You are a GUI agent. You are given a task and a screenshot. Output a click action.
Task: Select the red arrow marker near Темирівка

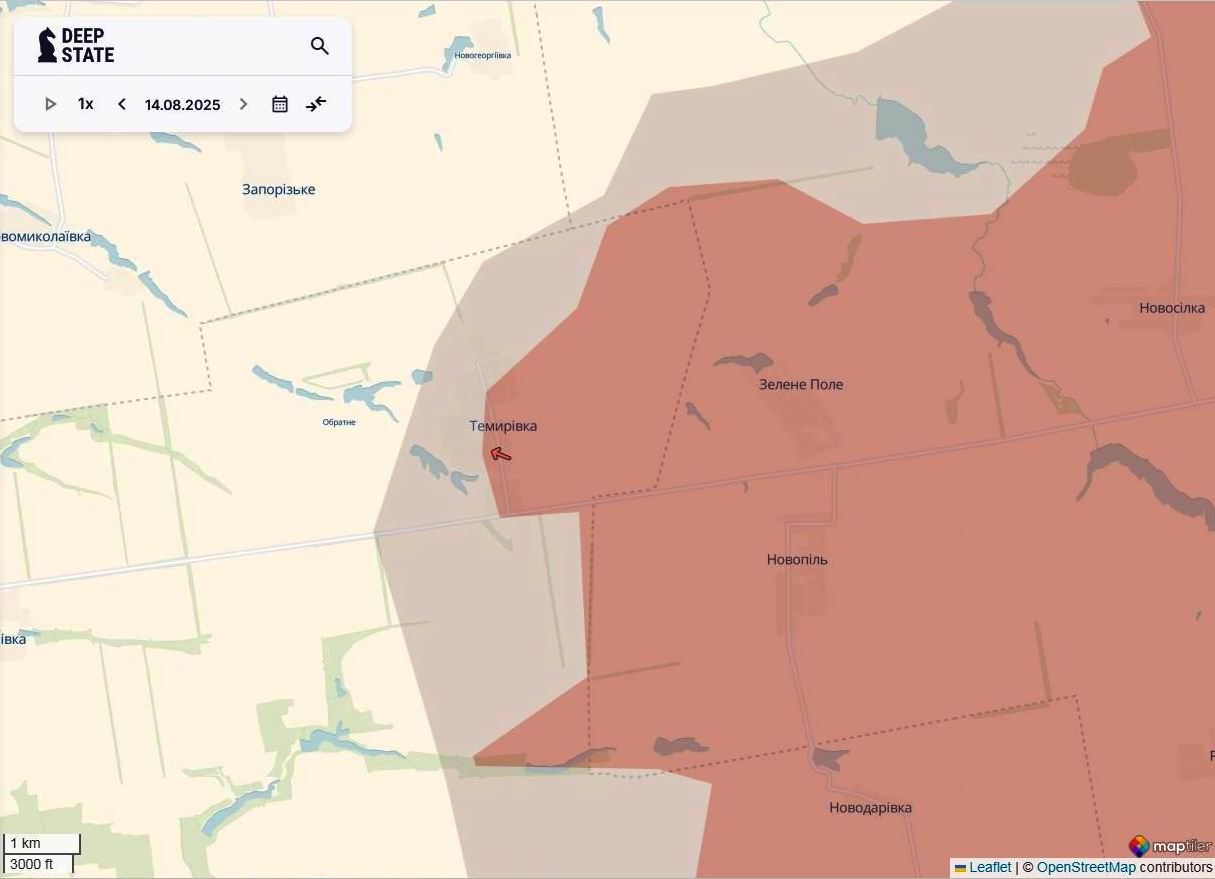[499, 452]
